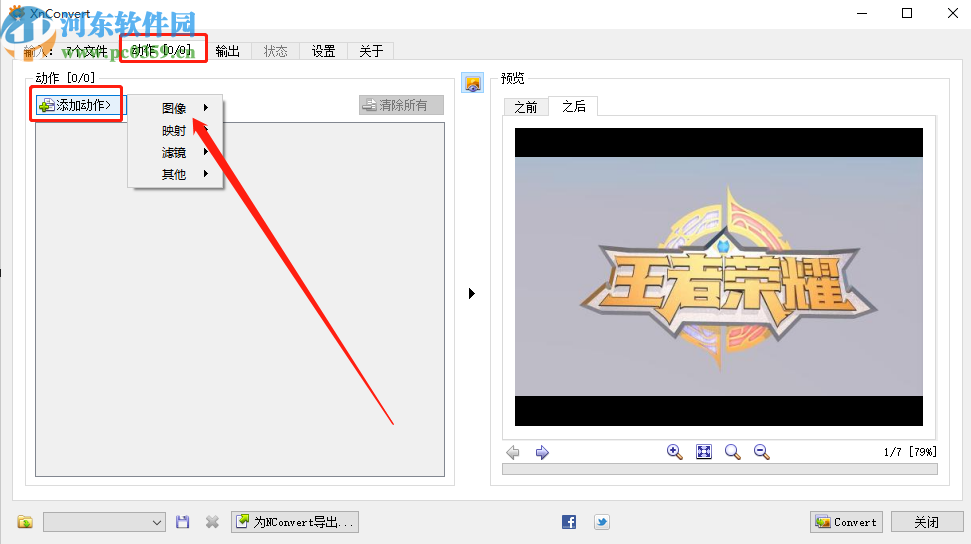Viewport: 971px width, 544px height.
Task: Click the Add action button
Action: [81, 105]
